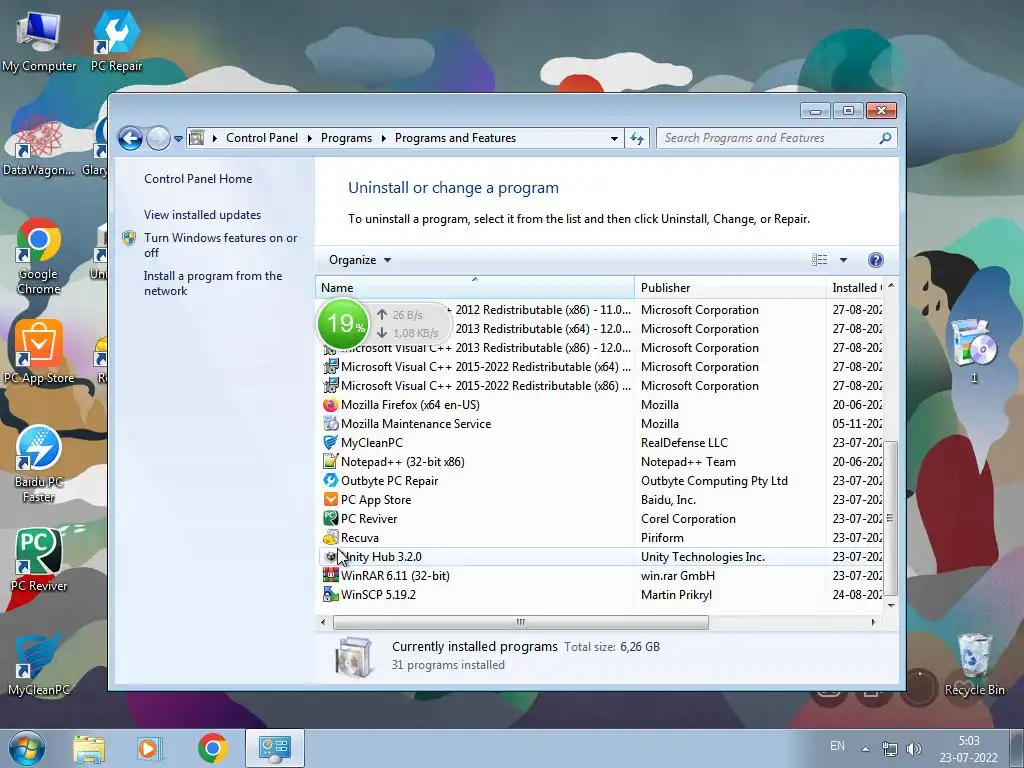Click the horizontal scrollbar left arrow

click(323, 622)
